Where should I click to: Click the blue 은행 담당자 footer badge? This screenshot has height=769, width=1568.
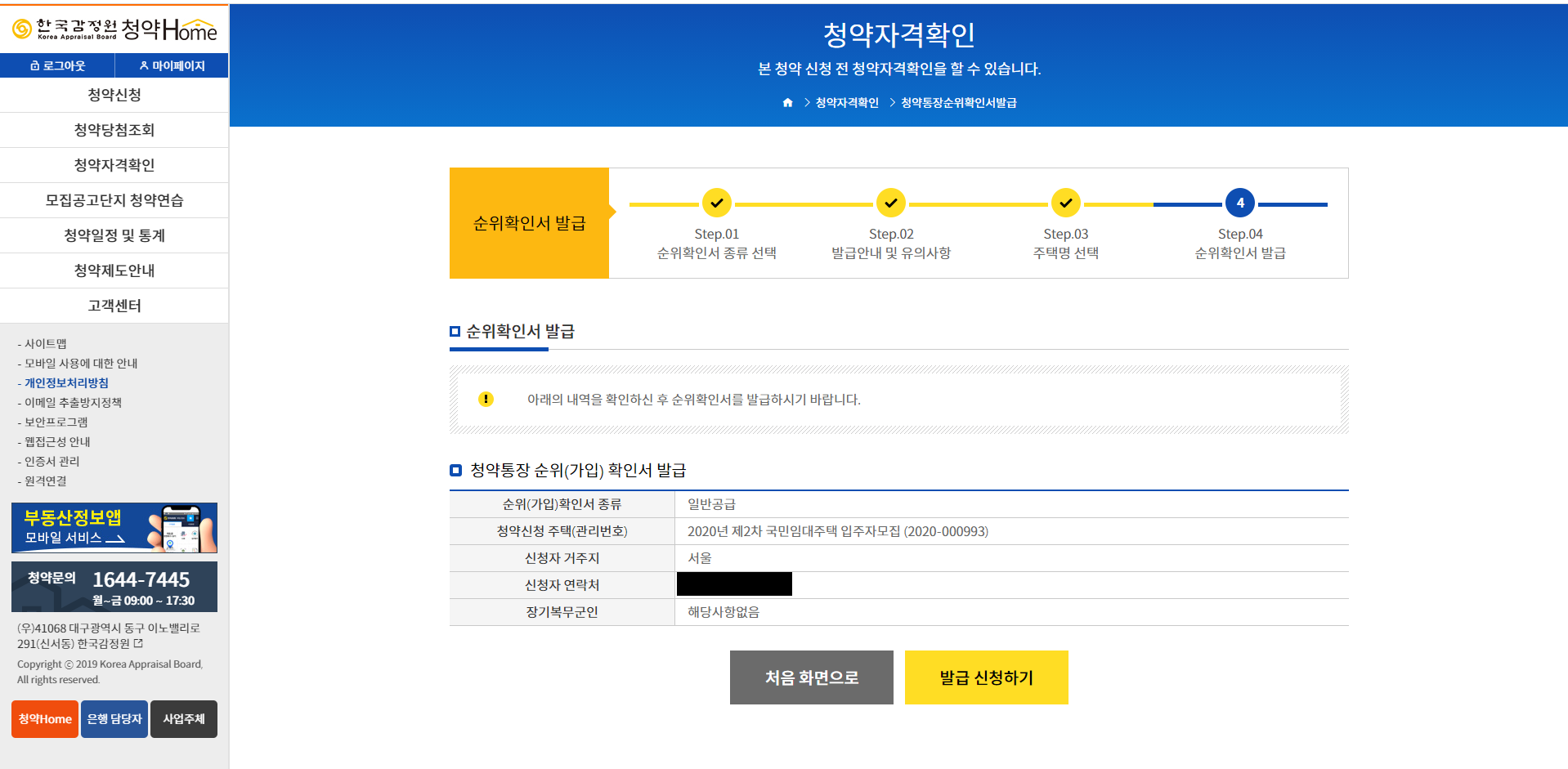[x=114, y=719]
